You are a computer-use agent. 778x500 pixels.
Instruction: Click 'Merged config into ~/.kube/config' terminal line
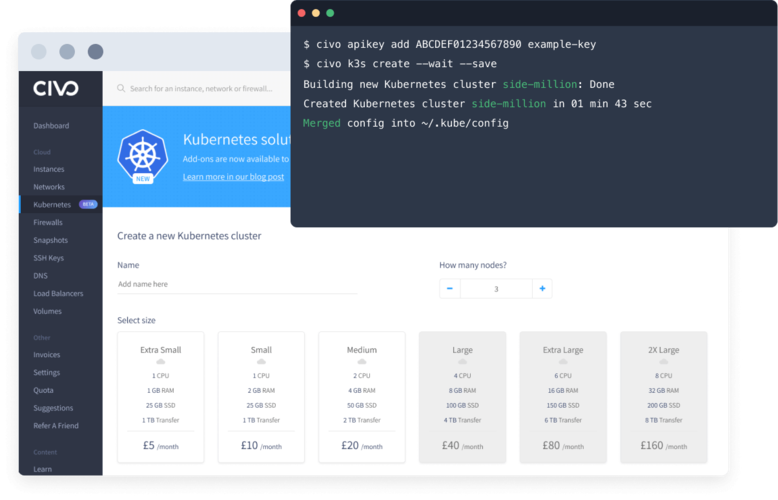click(x=406, y=124)
